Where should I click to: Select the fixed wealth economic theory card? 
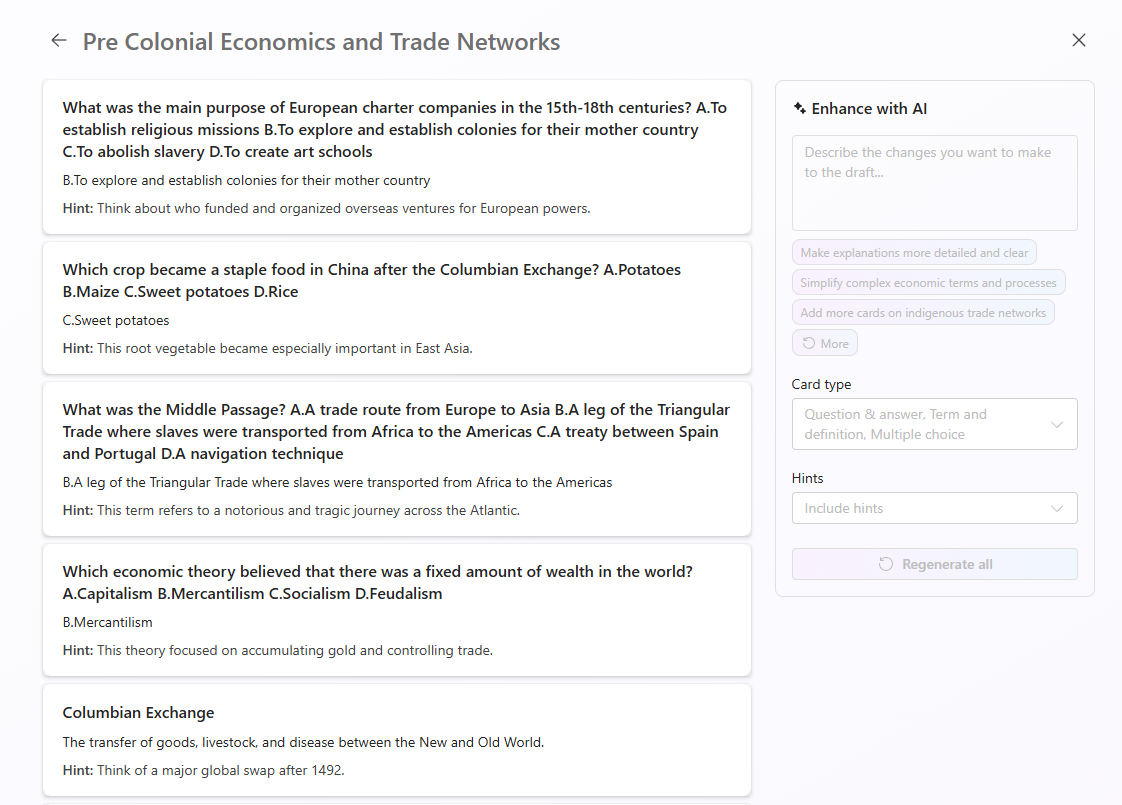[x=396, y=610]
